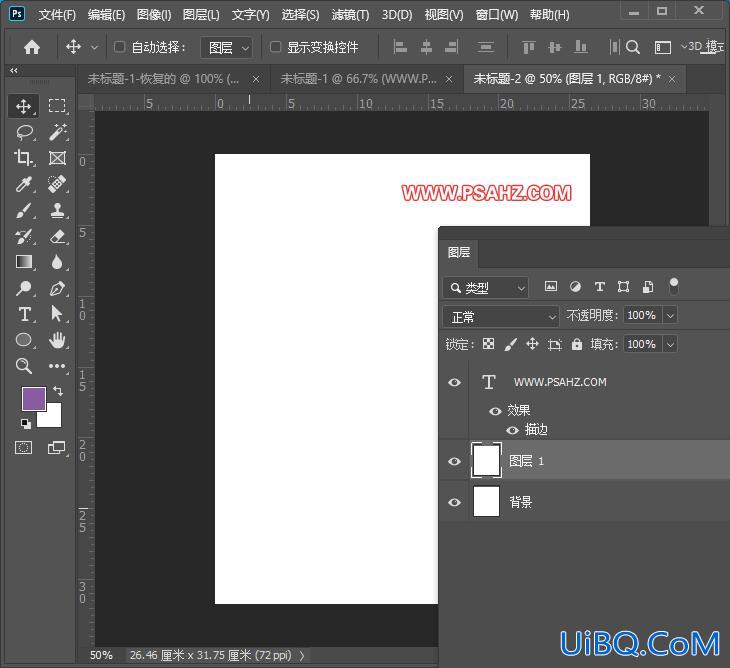730x668 pixels.
Task: Filter layers by smart objects
Action: coord(648,287)
